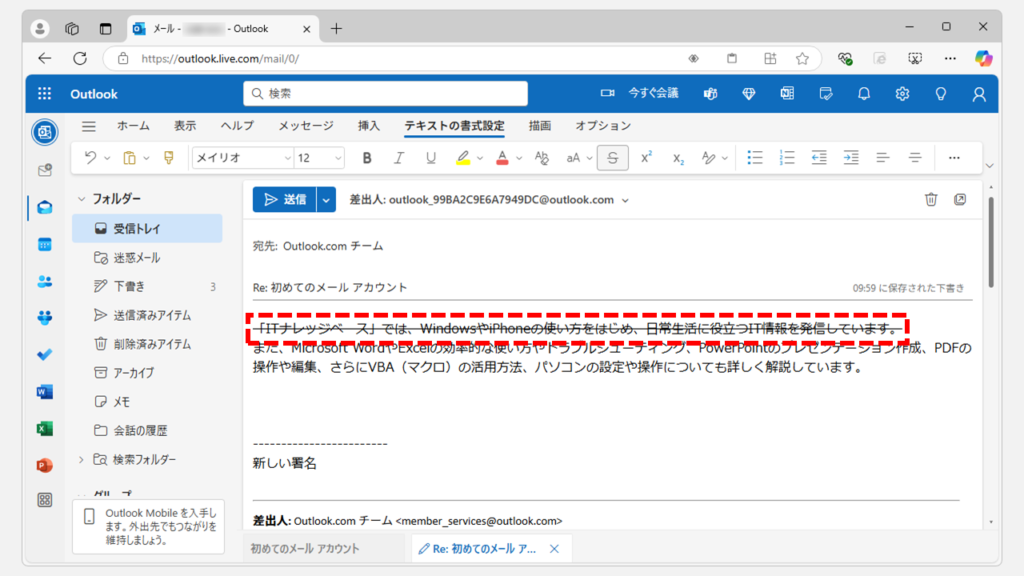The image size is (1024, 576).
Task: Click the align left icon
Action: [x=883, y=157]
